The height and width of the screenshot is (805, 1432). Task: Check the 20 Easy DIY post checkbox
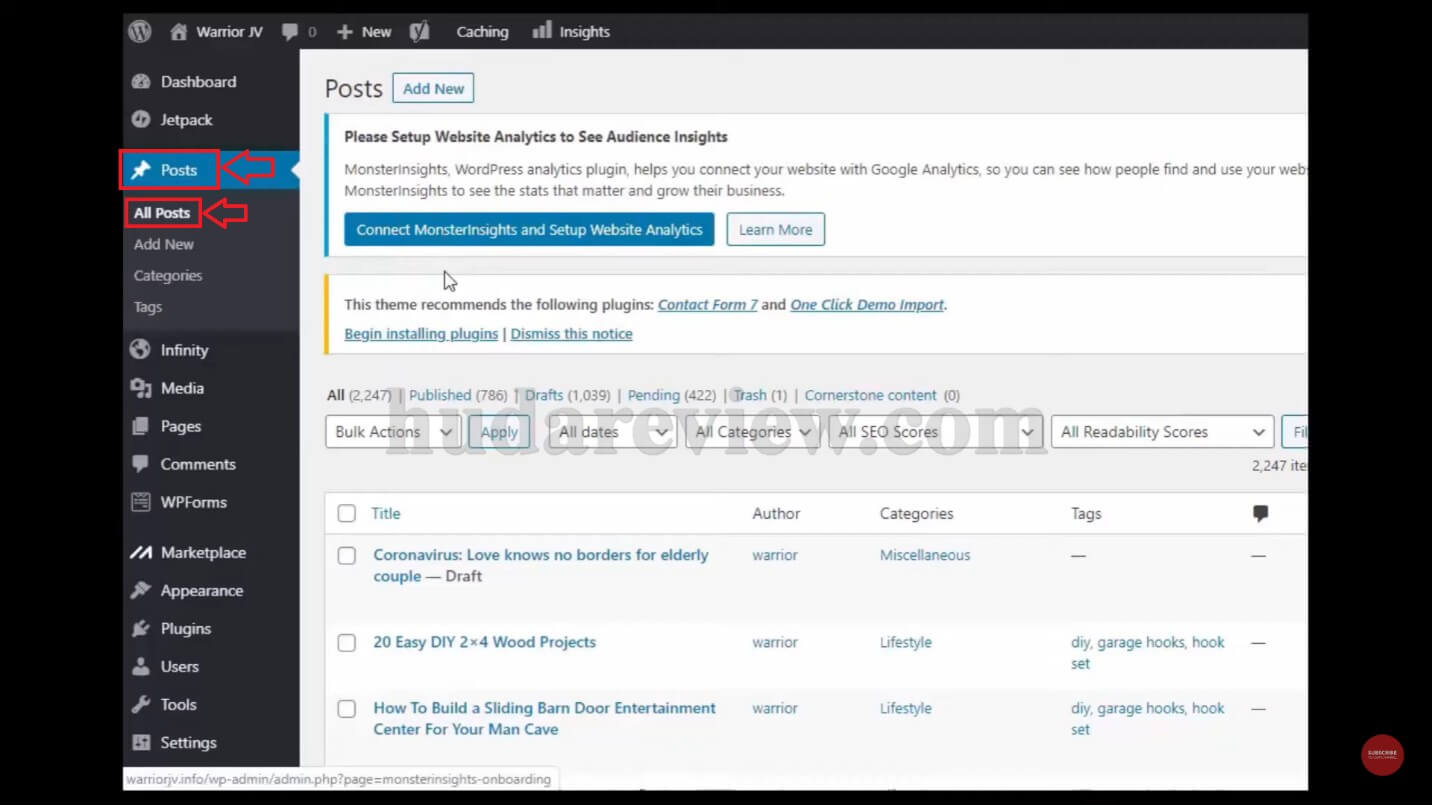point(346,643)
